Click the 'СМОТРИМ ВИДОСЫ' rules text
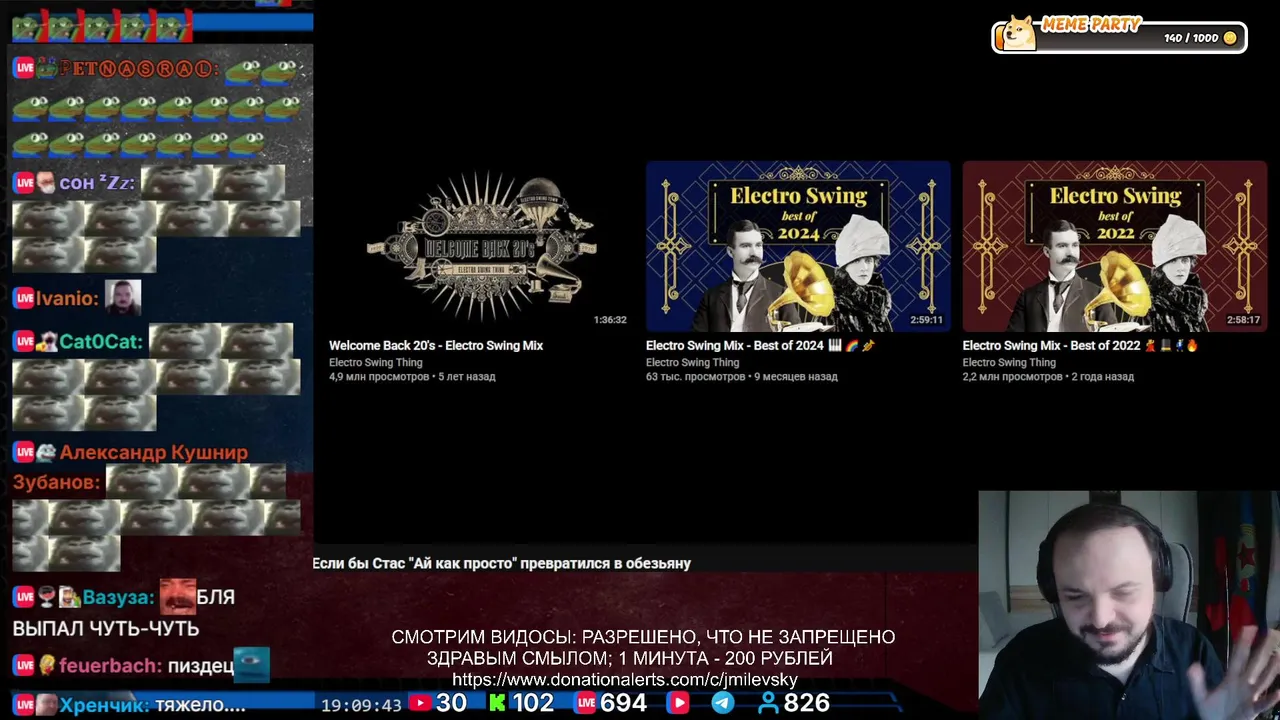 point(643,648)
